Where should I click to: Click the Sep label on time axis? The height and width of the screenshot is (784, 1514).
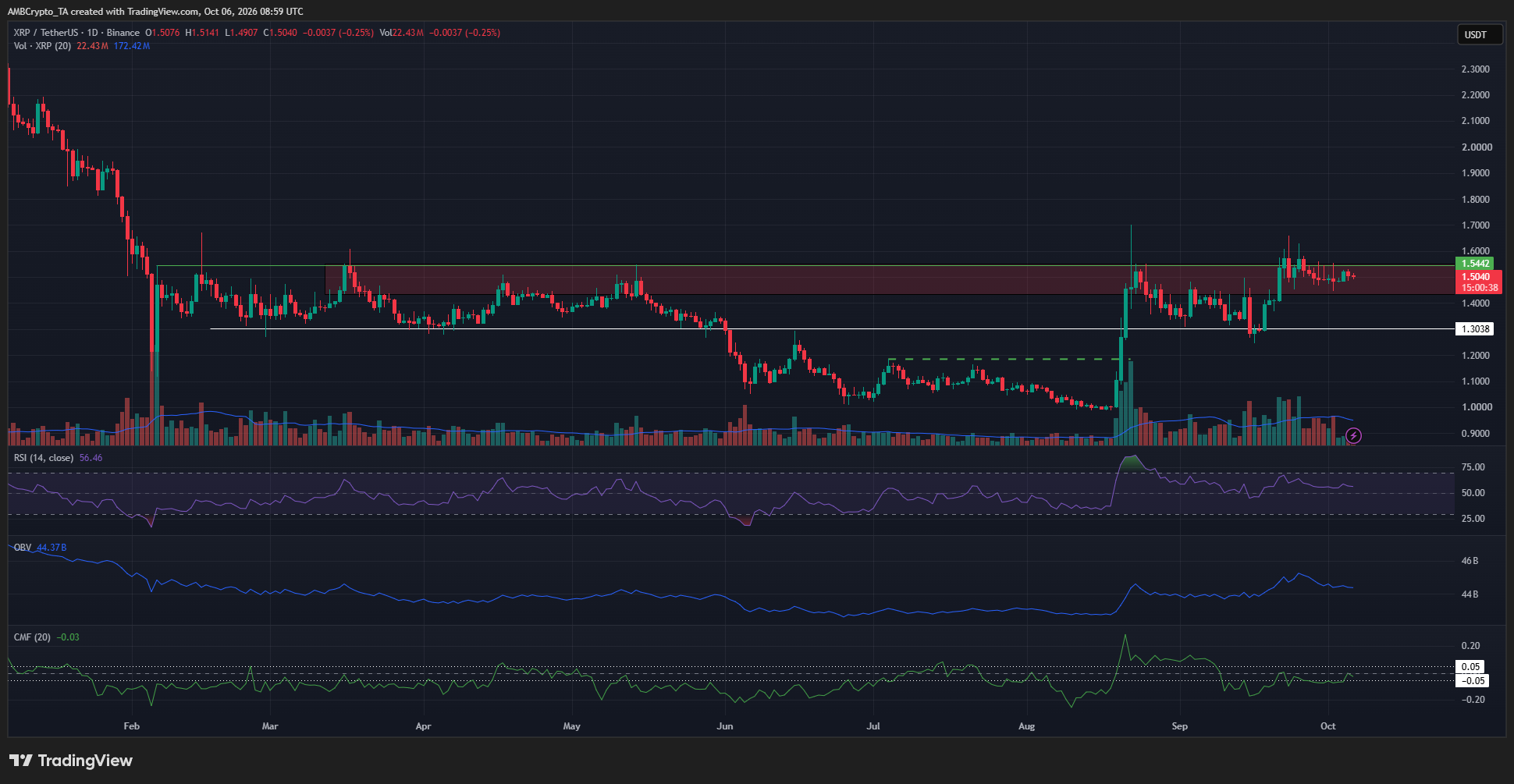(1179, 726)
